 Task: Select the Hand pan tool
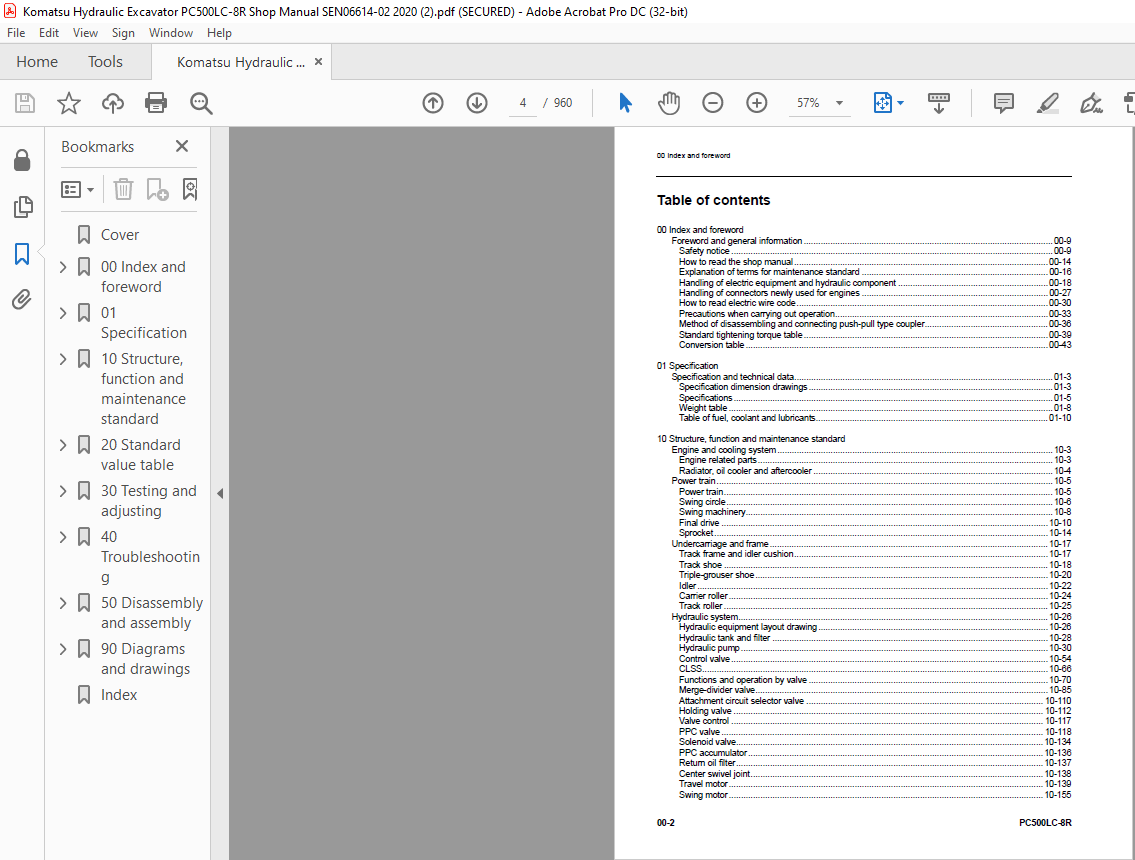point(669,103)
